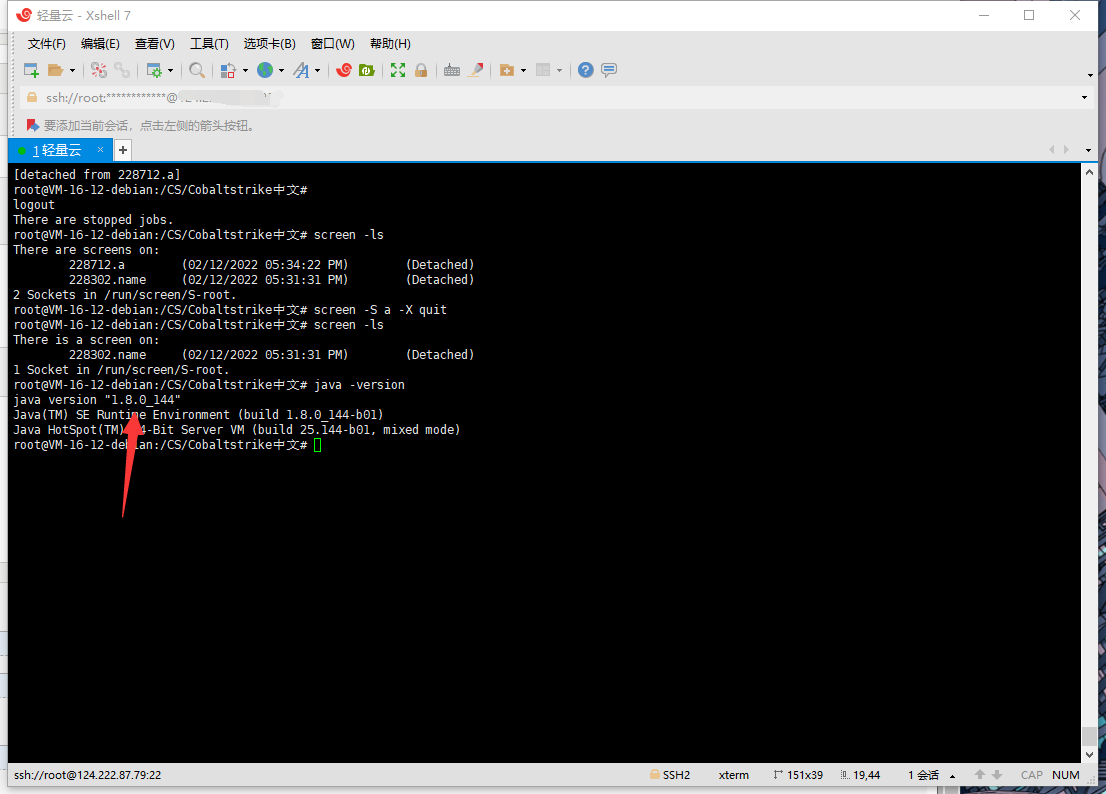Open the 工具(T) menu
The width and height of the screenshot is (1106, 794).
pos(209,44)
